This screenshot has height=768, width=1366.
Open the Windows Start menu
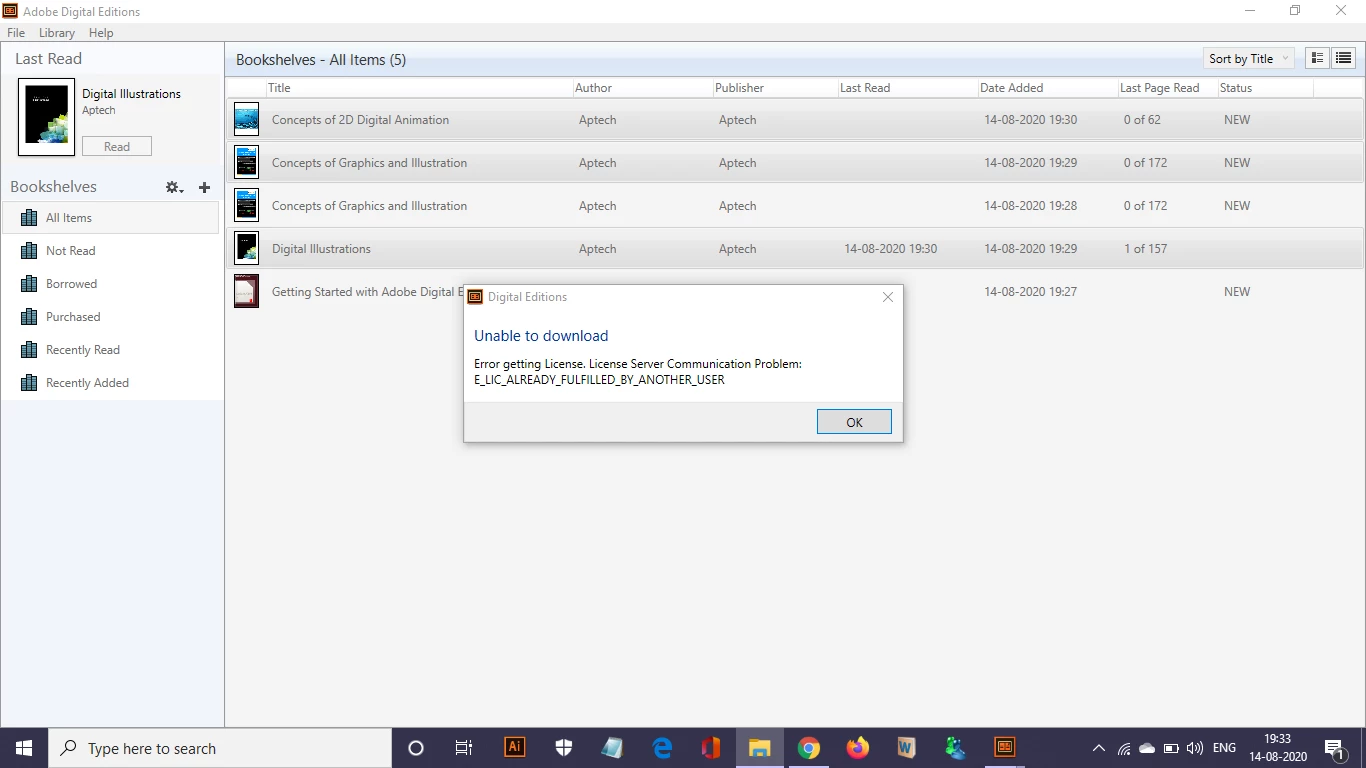[24, 748]
